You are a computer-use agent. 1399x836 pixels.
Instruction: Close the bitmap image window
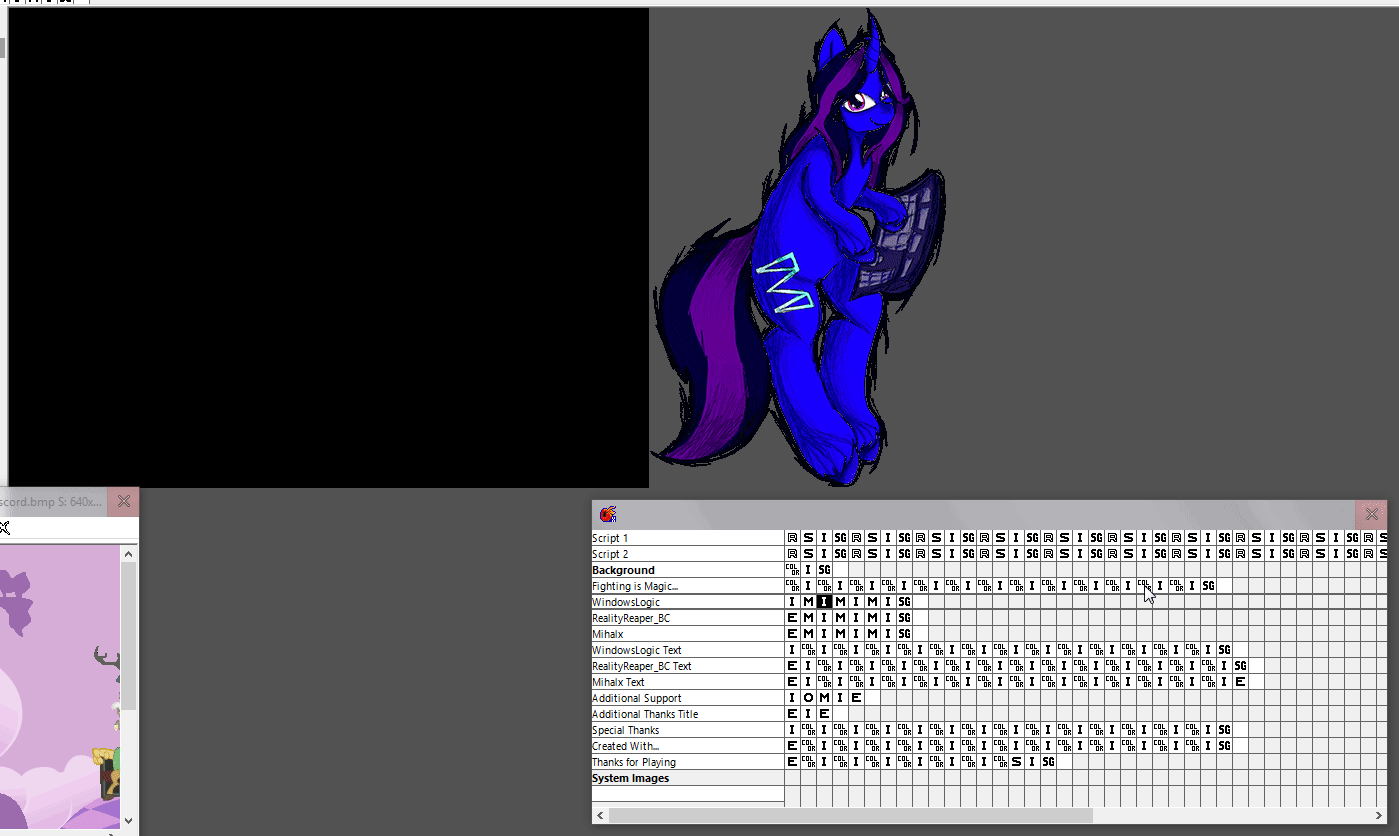123,501
